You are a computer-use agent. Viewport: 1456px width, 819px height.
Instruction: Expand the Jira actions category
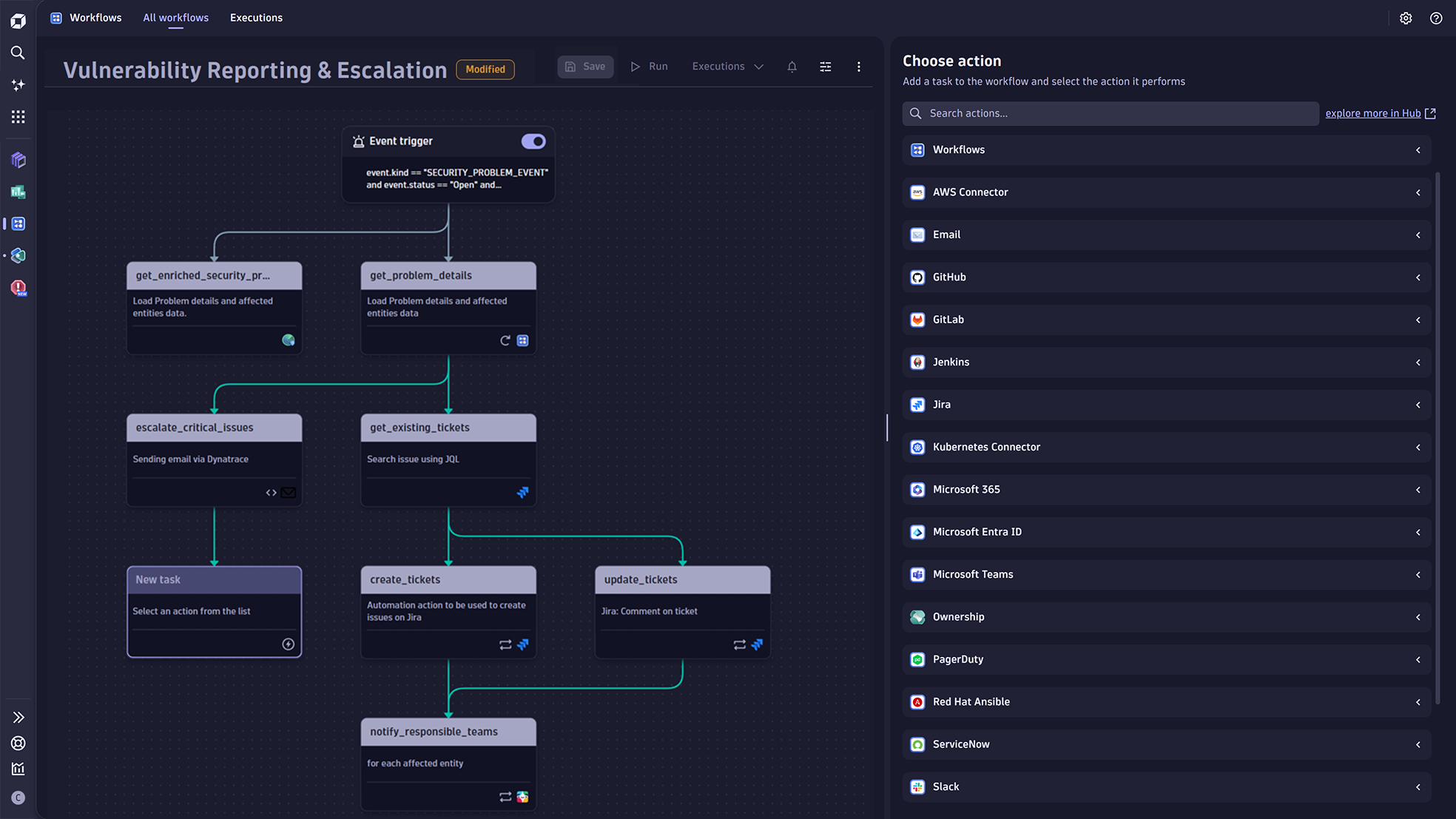tap(1166, 405)
